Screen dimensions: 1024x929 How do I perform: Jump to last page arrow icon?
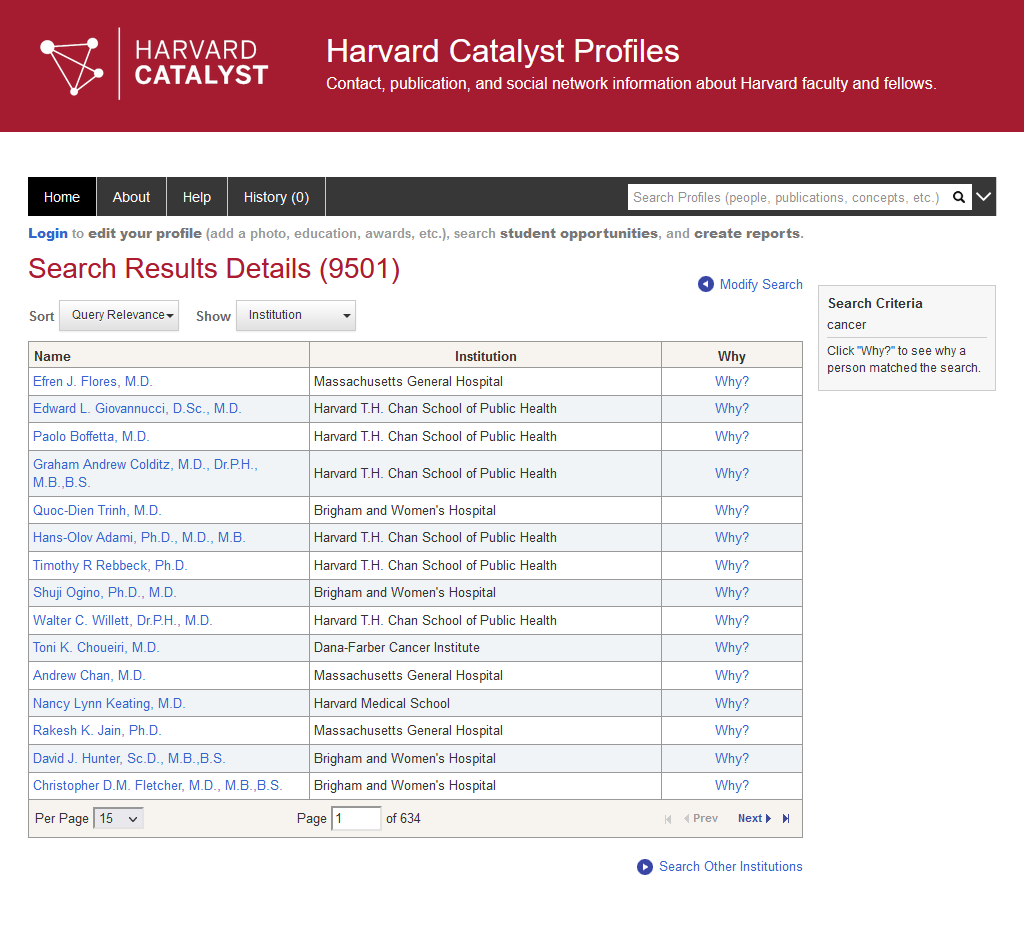pos(786,819)
